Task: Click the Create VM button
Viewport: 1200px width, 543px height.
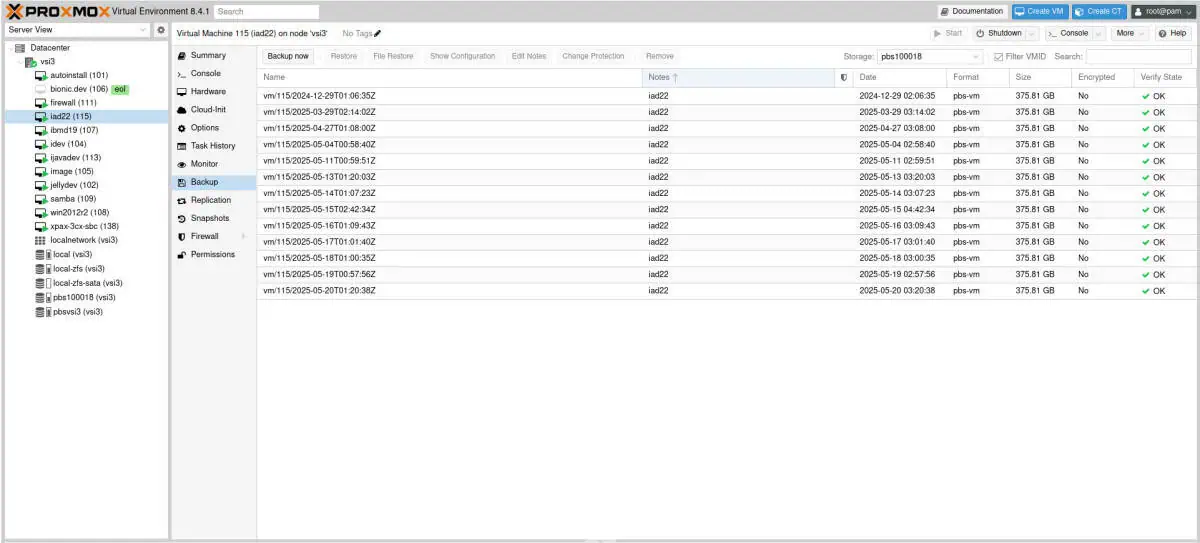Action: (x=1038, y=11)
